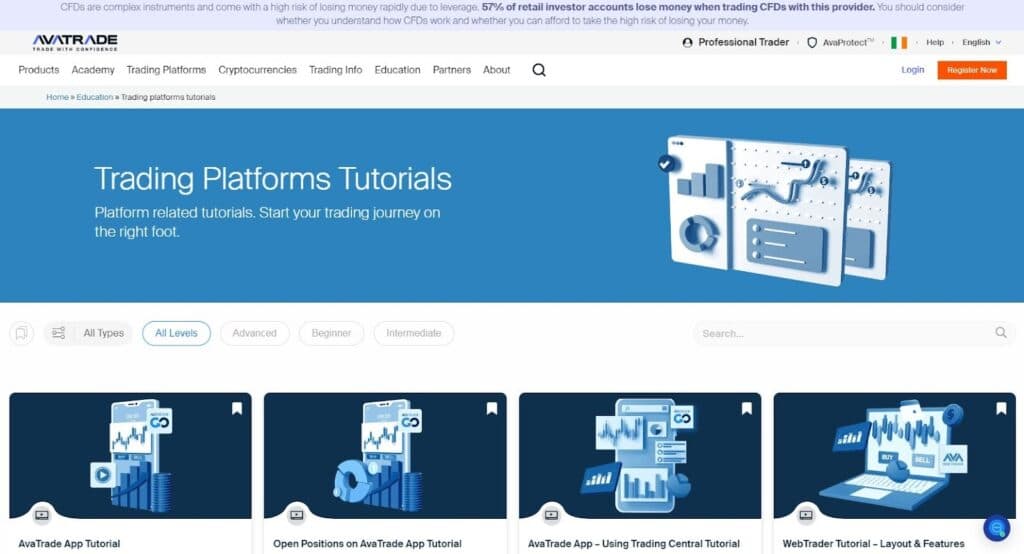Open the All Types filter dropdown
This screenshot has width=1024, height=554.
pyautogui.click(x=88, y=333)
